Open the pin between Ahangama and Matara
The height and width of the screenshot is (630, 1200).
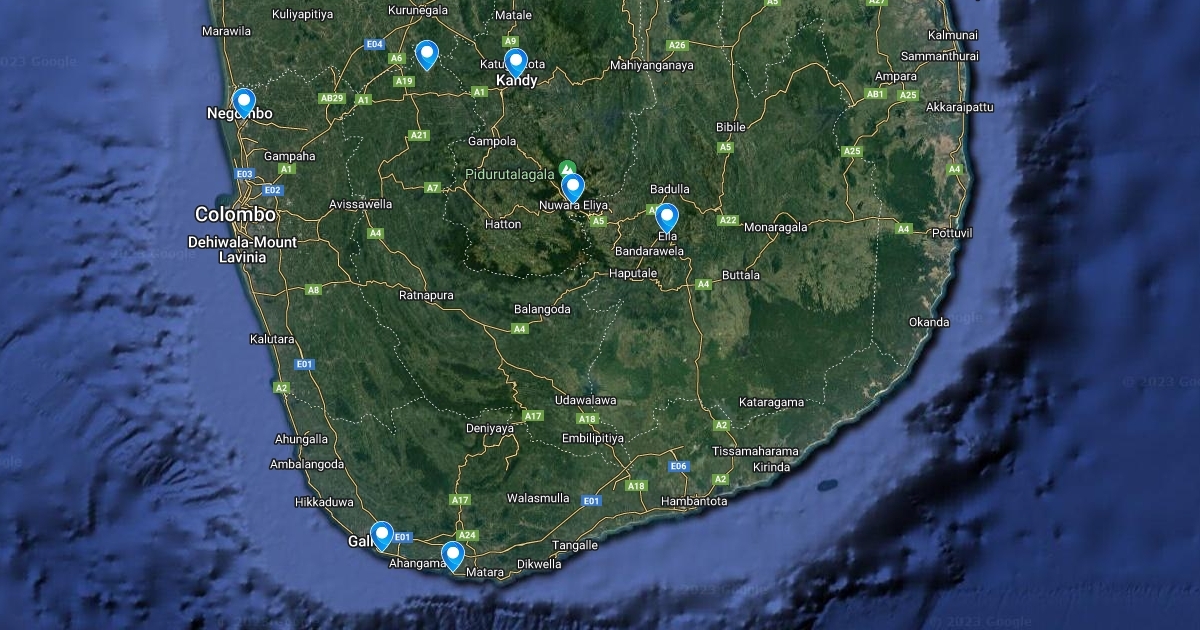pyautogui.click(x=453, y=555)
